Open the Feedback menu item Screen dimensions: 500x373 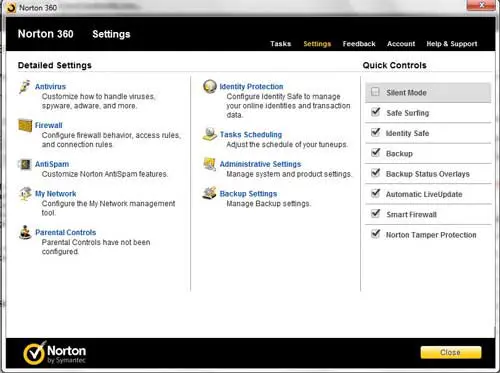tap(359, 44)
